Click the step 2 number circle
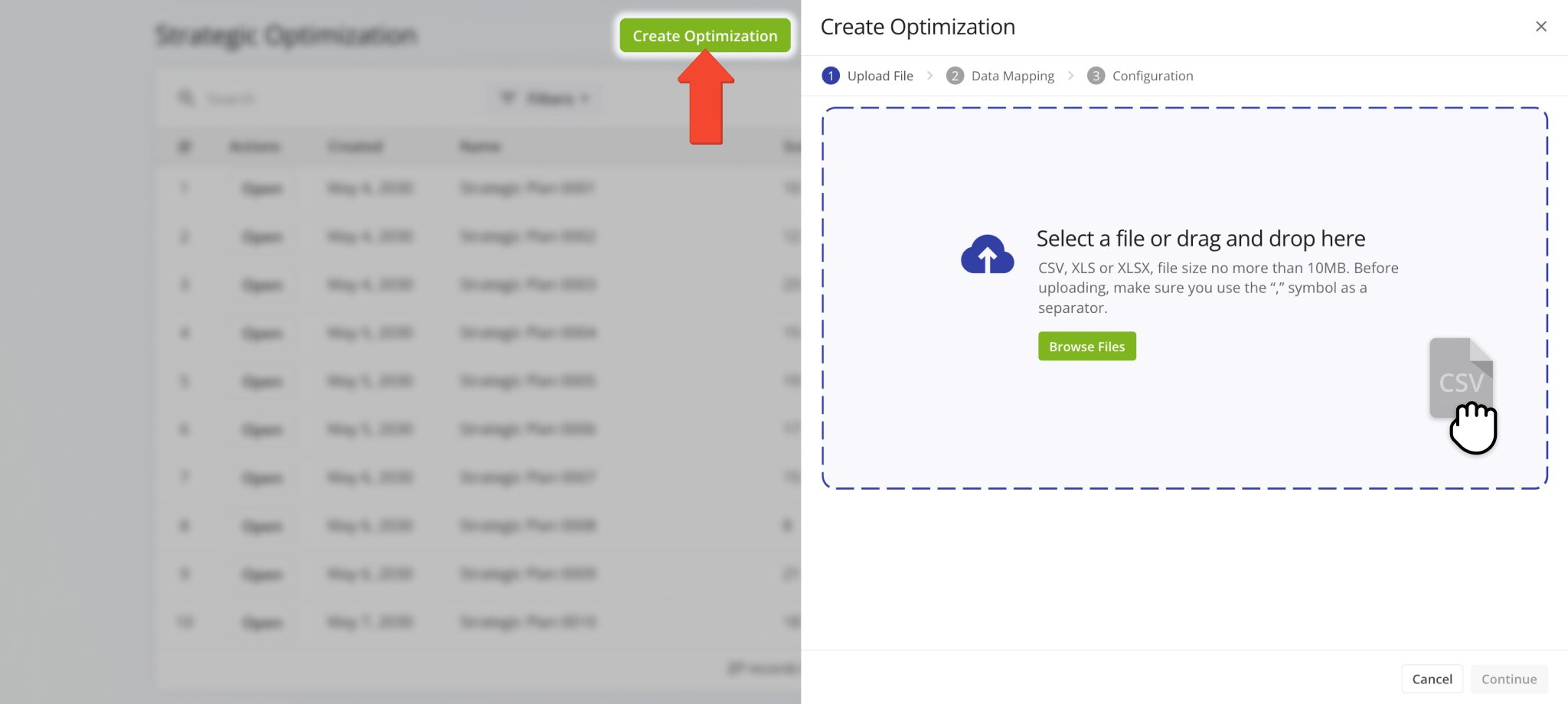Viewport: 1568px width, 704px height. (955, 76)
